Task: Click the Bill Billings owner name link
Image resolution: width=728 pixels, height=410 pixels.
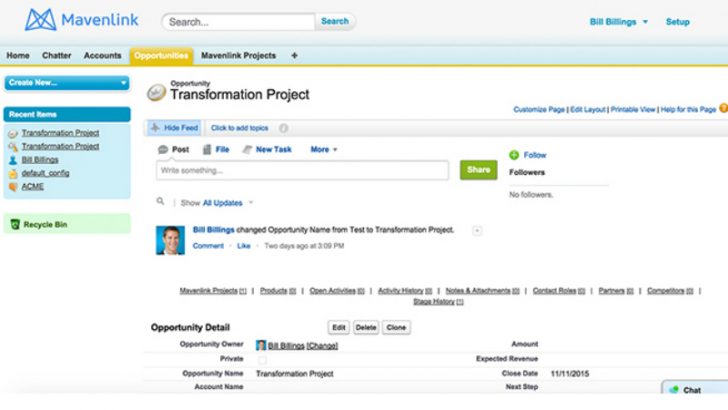Action: click(x=286, y=346)
